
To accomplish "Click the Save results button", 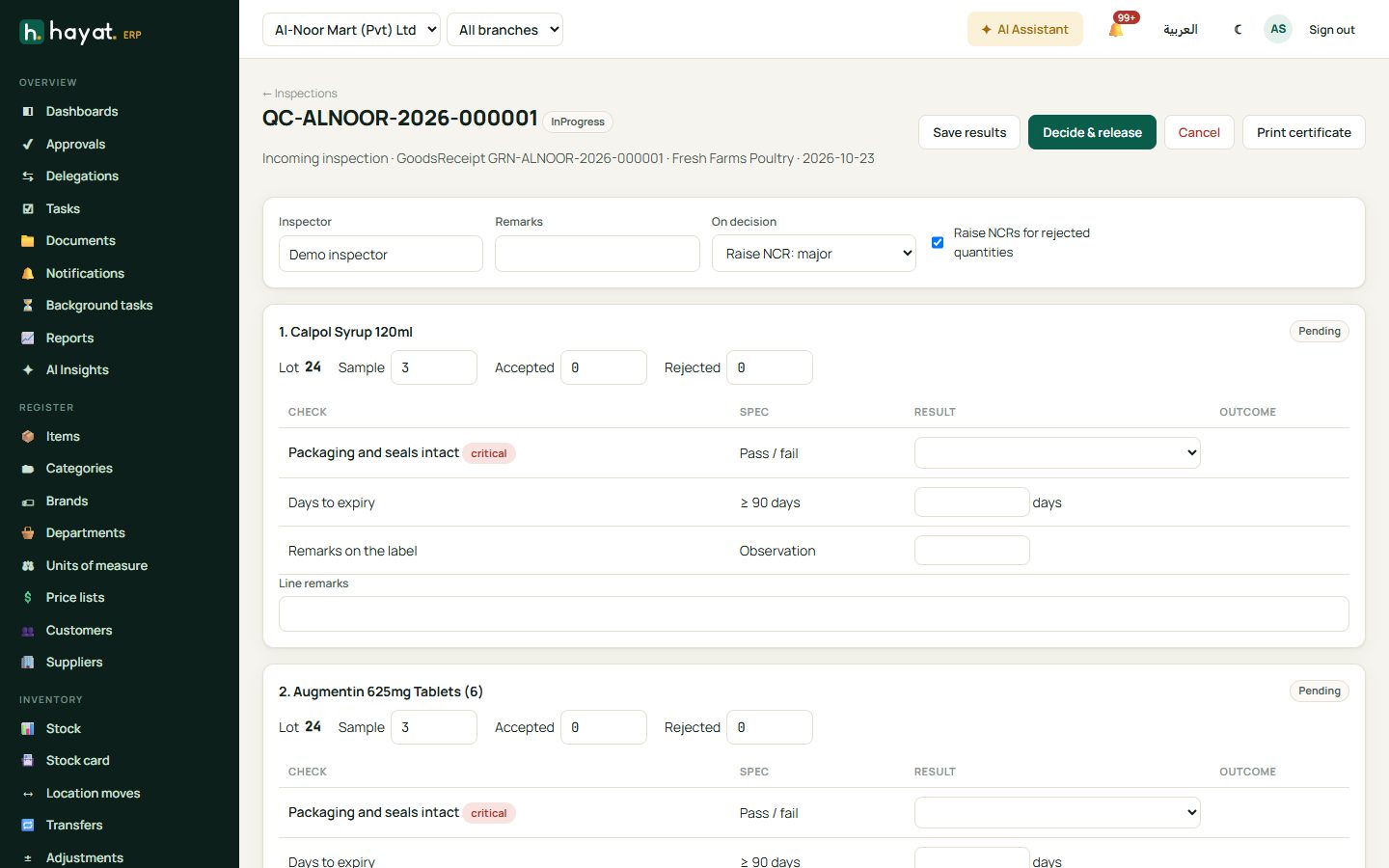I will click(969, 132).
